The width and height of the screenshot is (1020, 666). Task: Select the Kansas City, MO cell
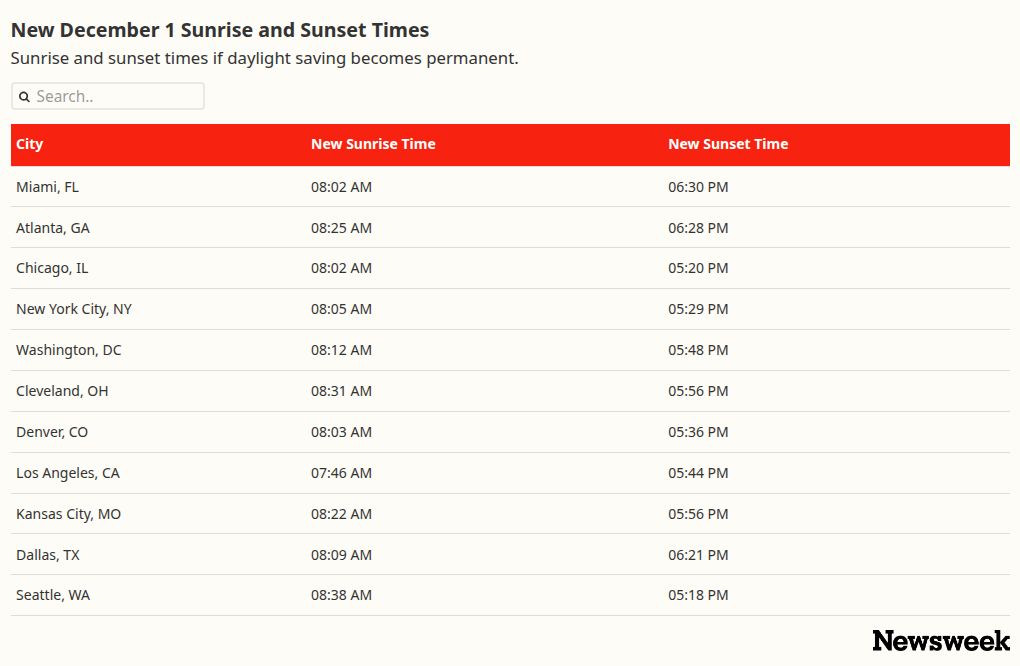tap(69, 514)
